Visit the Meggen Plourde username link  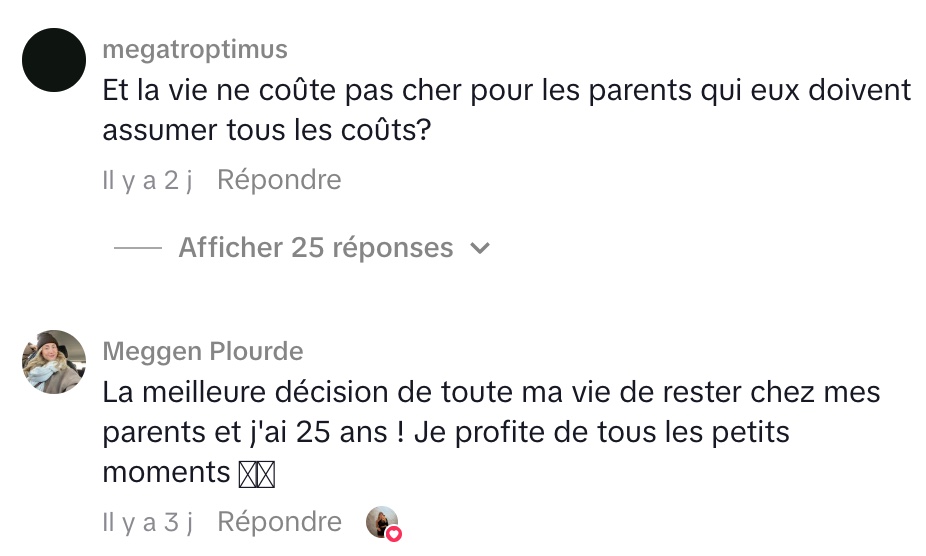[x=203, y=351]
